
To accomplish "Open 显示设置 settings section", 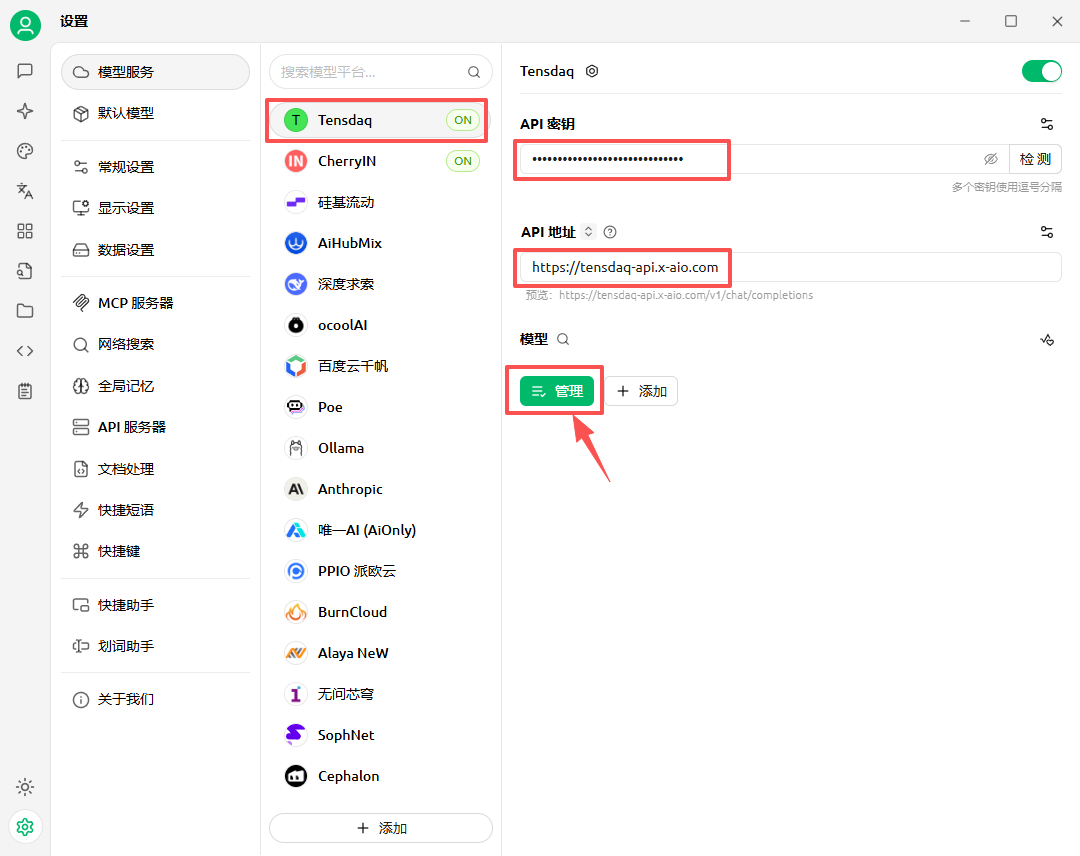I will coord(155,208).
